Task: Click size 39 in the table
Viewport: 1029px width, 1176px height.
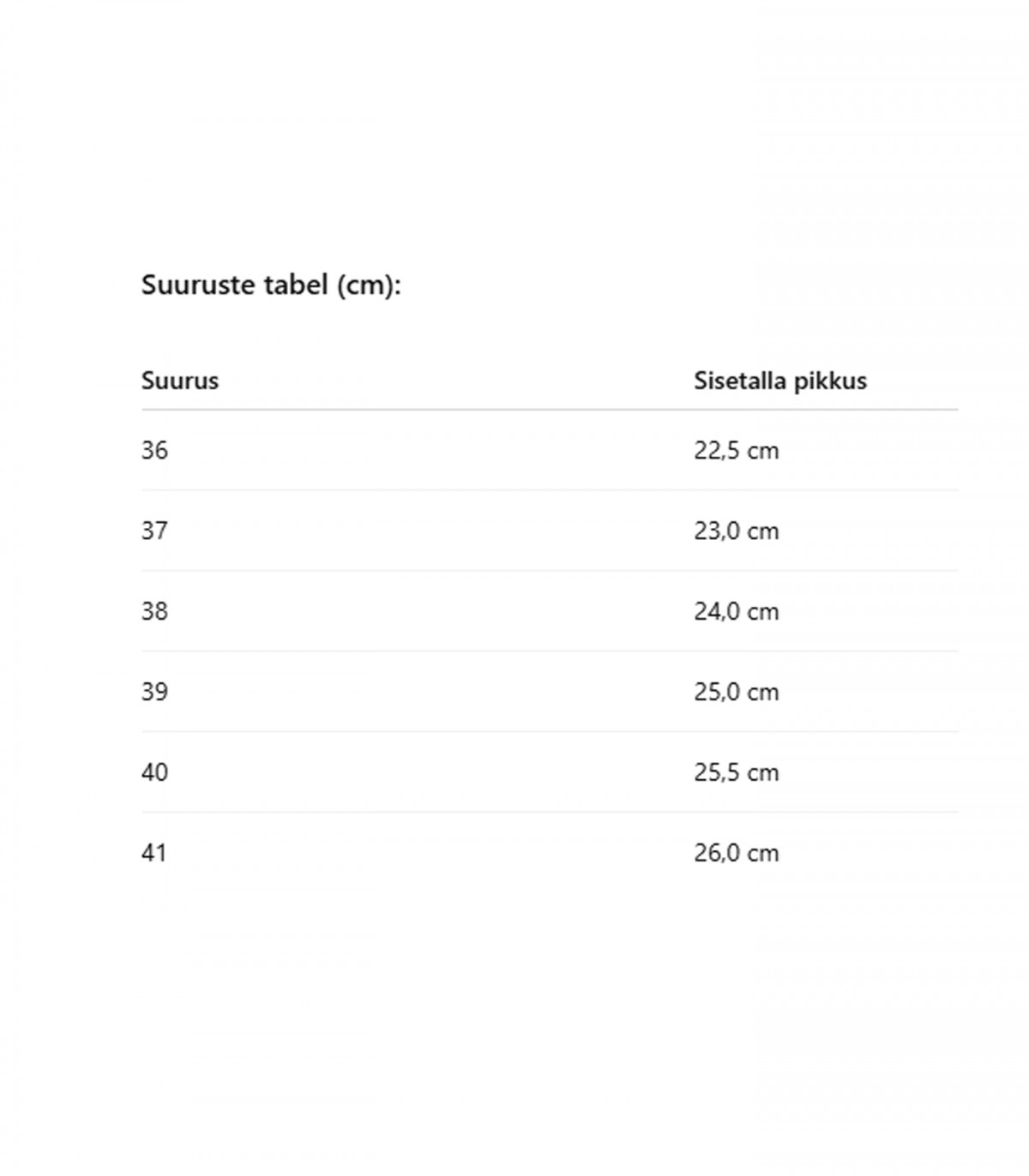Action: click(x=154, y=692)
